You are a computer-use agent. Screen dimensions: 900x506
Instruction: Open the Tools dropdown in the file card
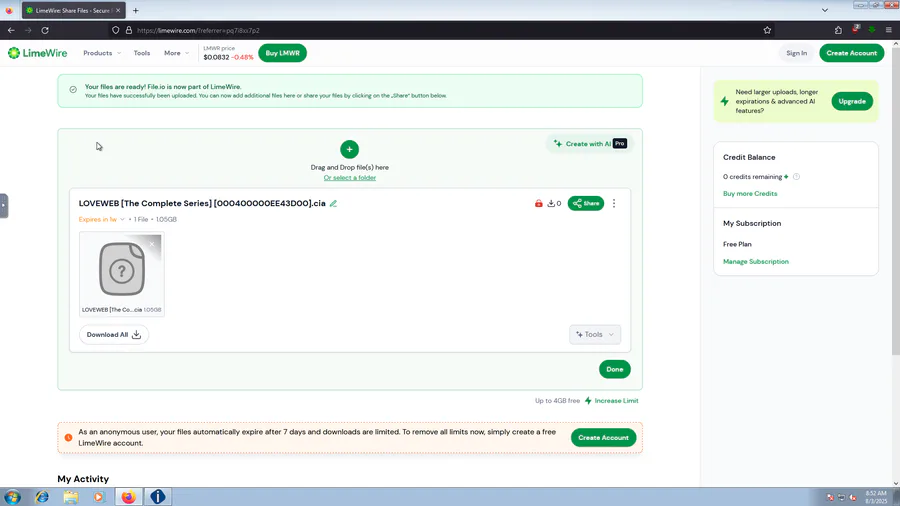point(595,334)
